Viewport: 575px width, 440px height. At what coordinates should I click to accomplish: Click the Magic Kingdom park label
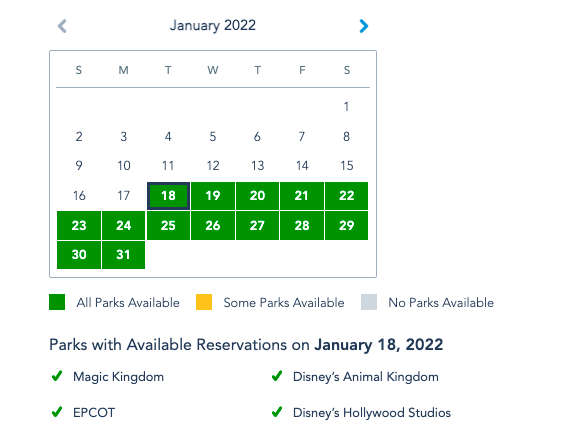118,377
